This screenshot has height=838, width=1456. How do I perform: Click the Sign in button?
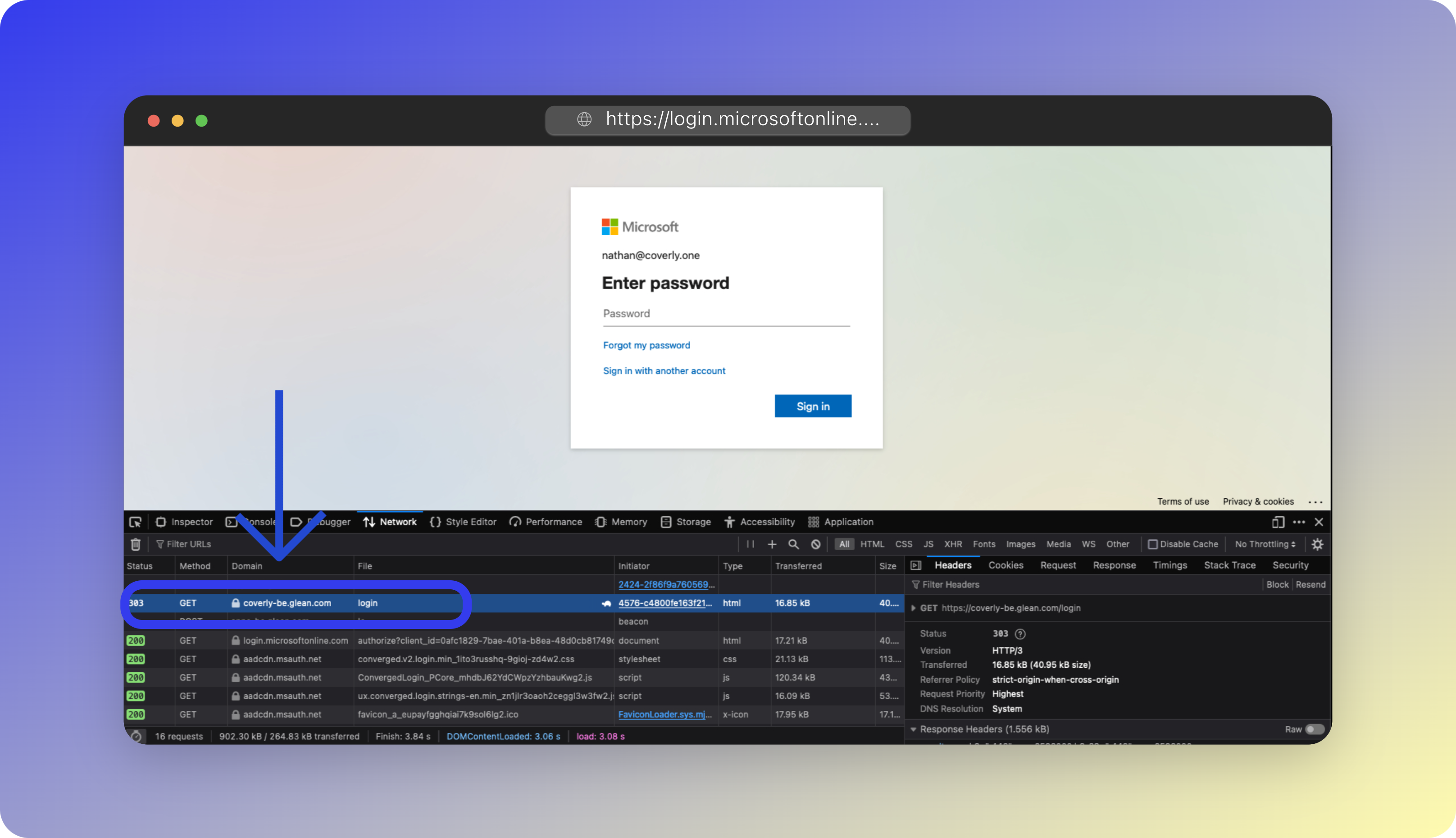tap(813, 406)
